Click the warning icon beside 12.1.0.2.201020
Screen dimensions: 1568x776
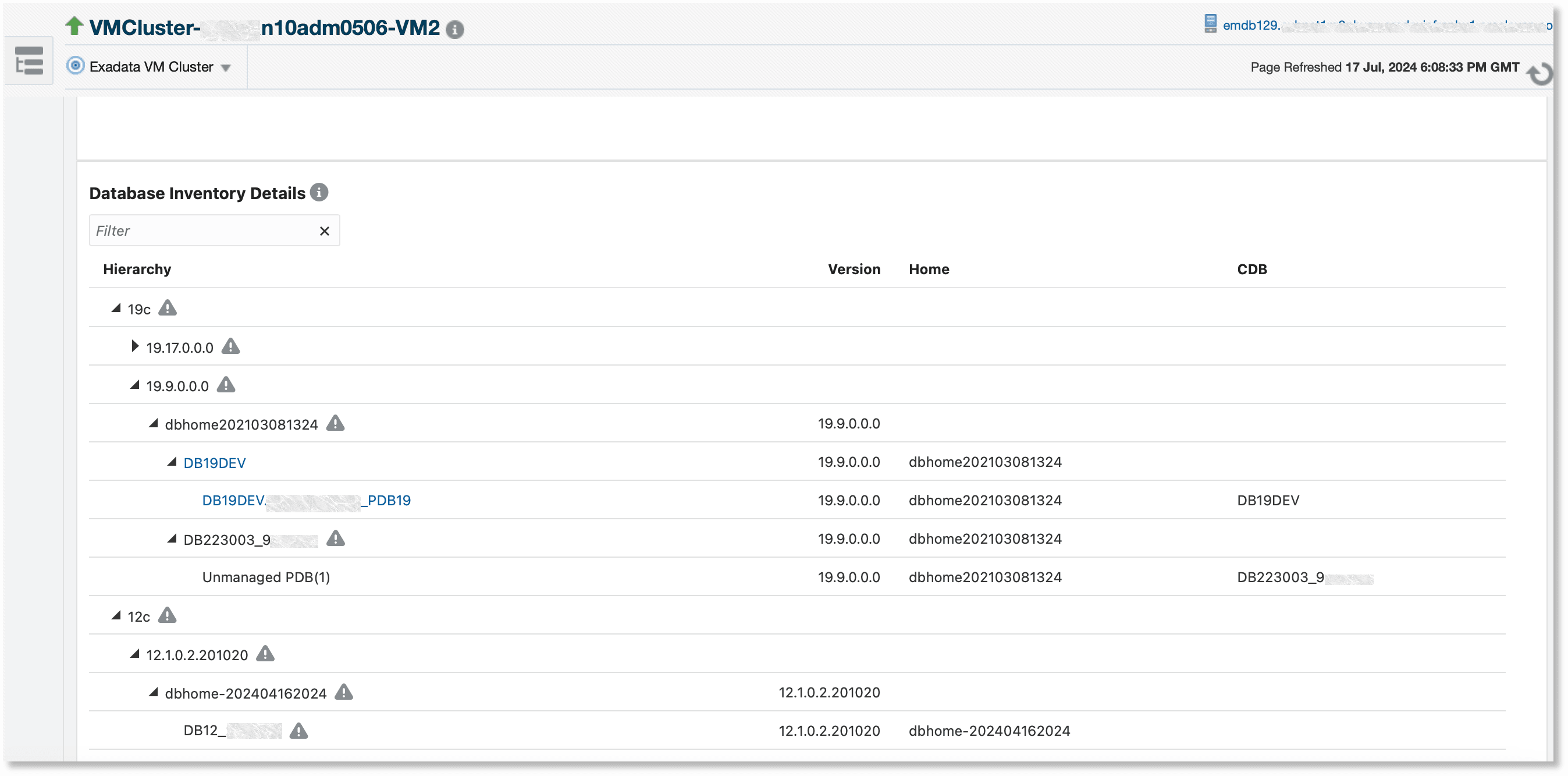click(264, 654)
